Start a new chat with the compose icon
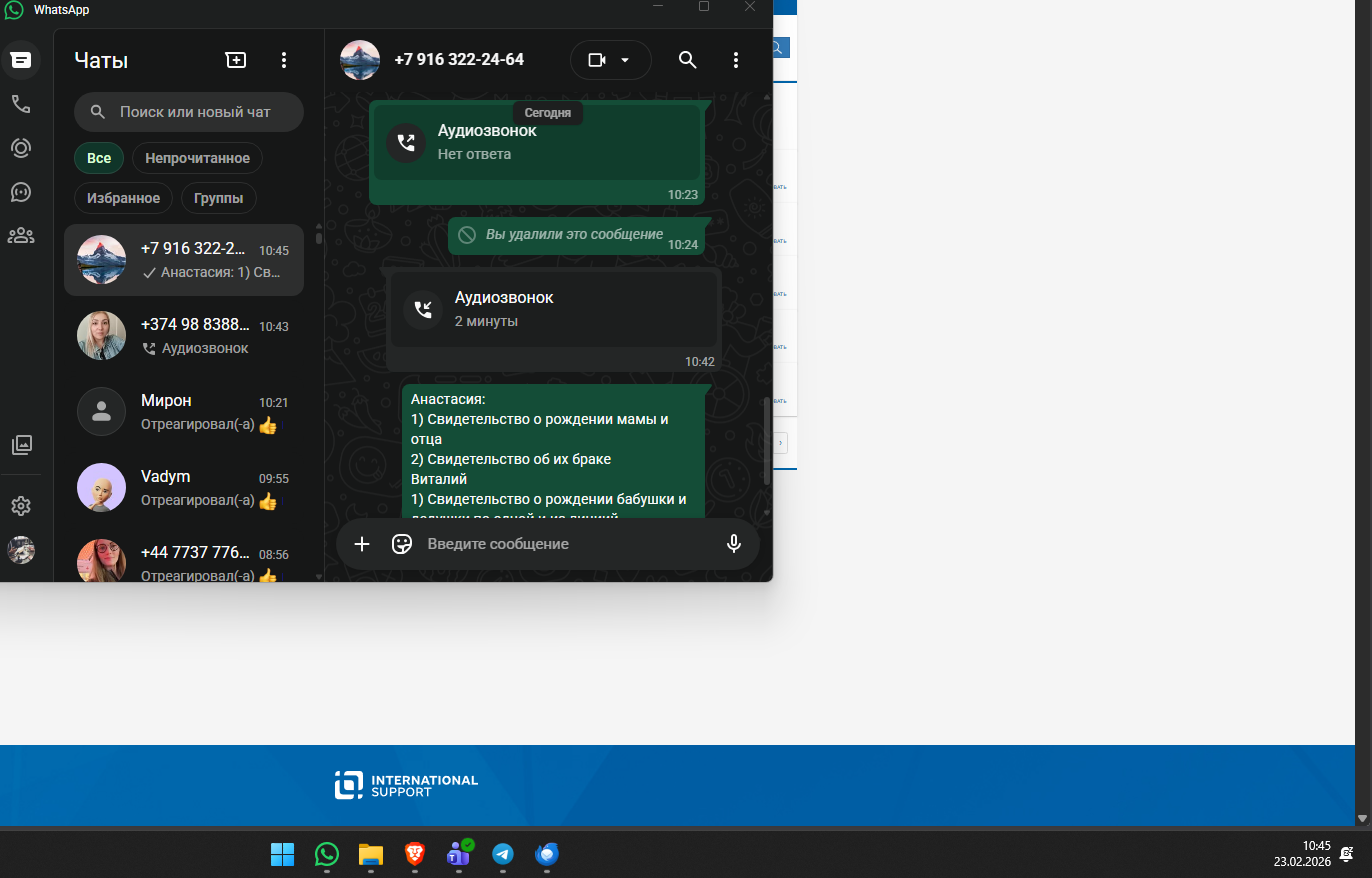Viewport: 1372px width, 878px height. pyautogui.click(x=235, y=60)
